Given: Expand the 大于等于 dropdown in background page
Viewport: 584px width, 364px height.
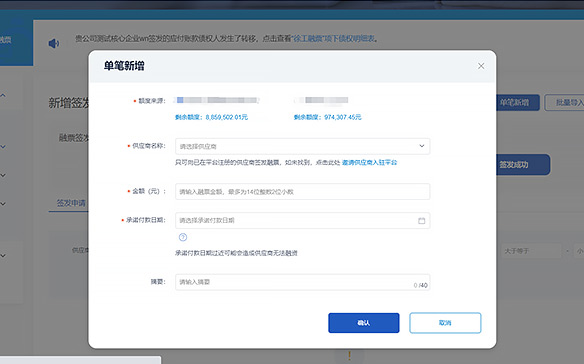Looking at the screenshot, I should (531, 251).
